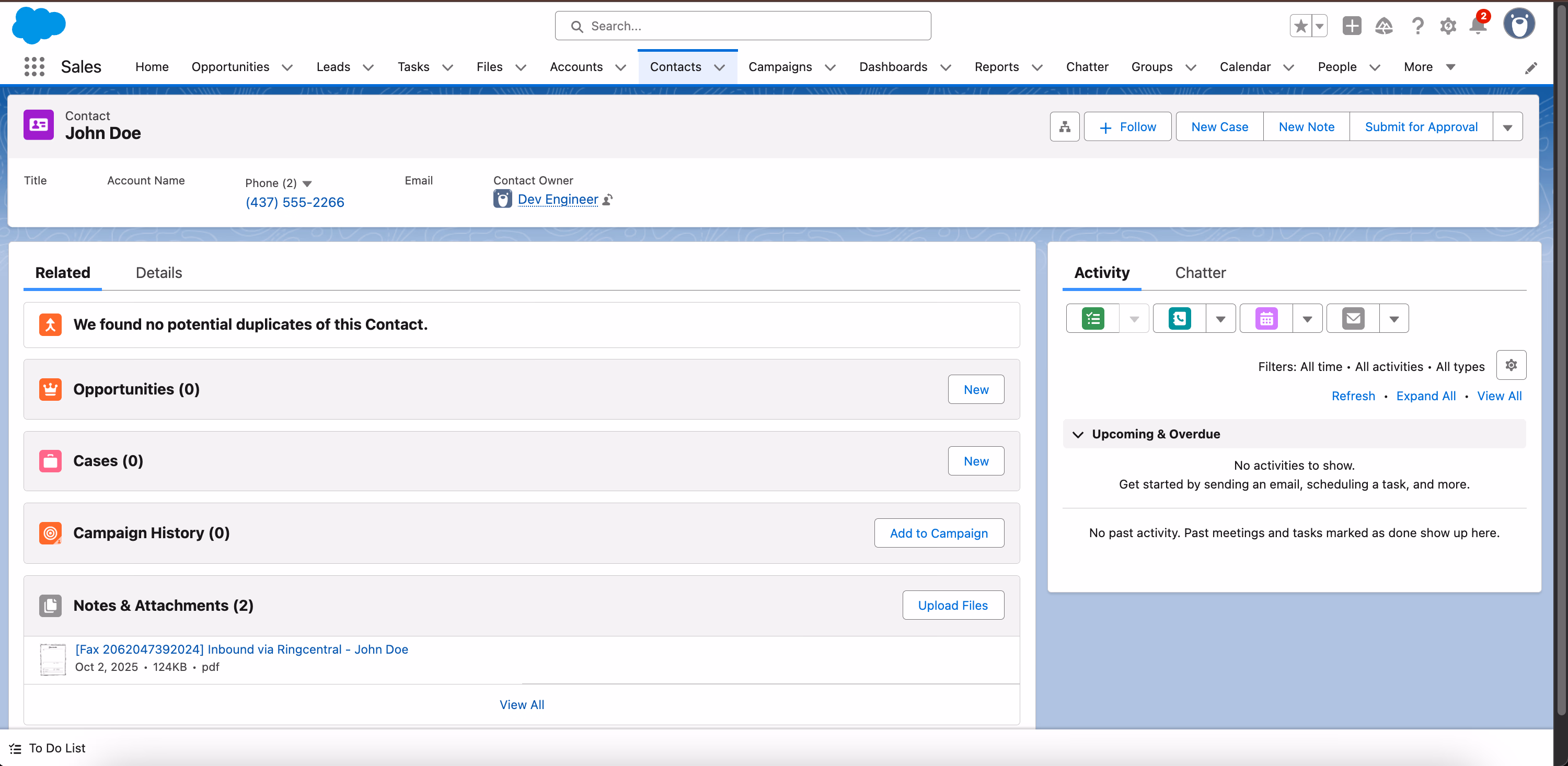Toggle the favorites star for this page
The height and width of the screenshot is (766, 1568).
coord(1300,26)
